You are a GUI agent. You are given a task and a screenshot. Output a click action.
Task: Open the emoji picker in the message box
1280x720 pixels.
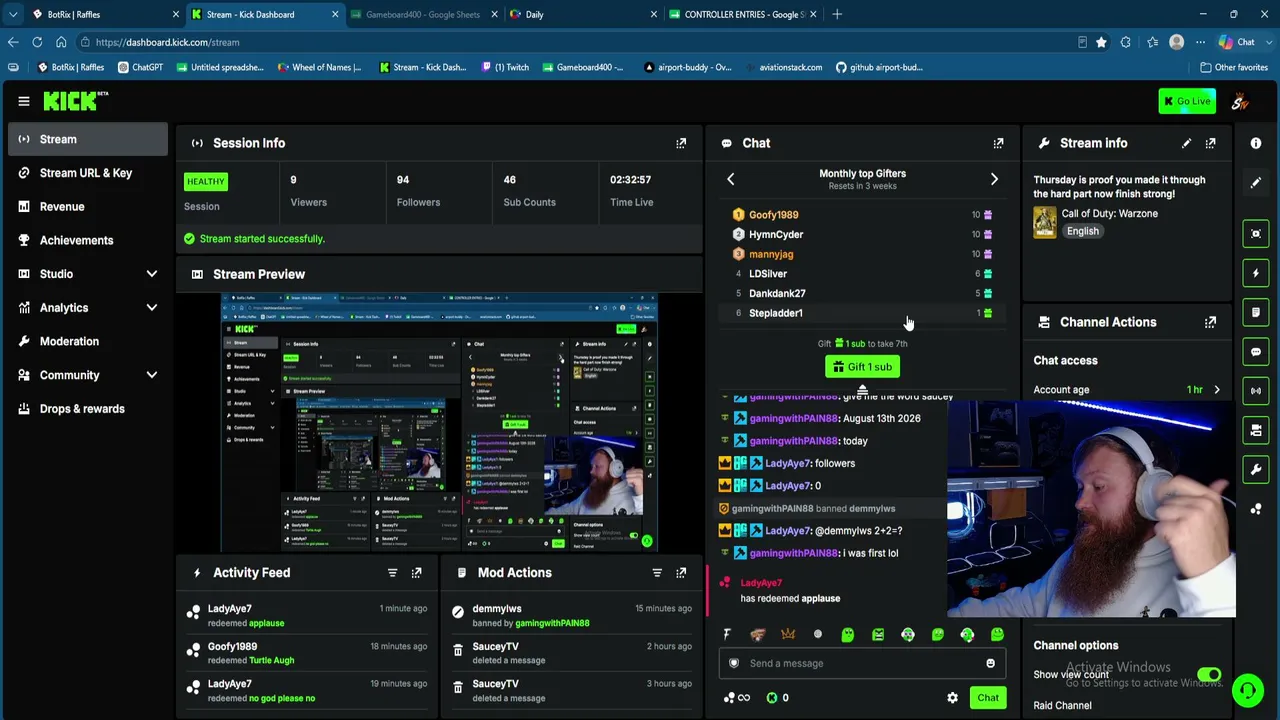990,663
